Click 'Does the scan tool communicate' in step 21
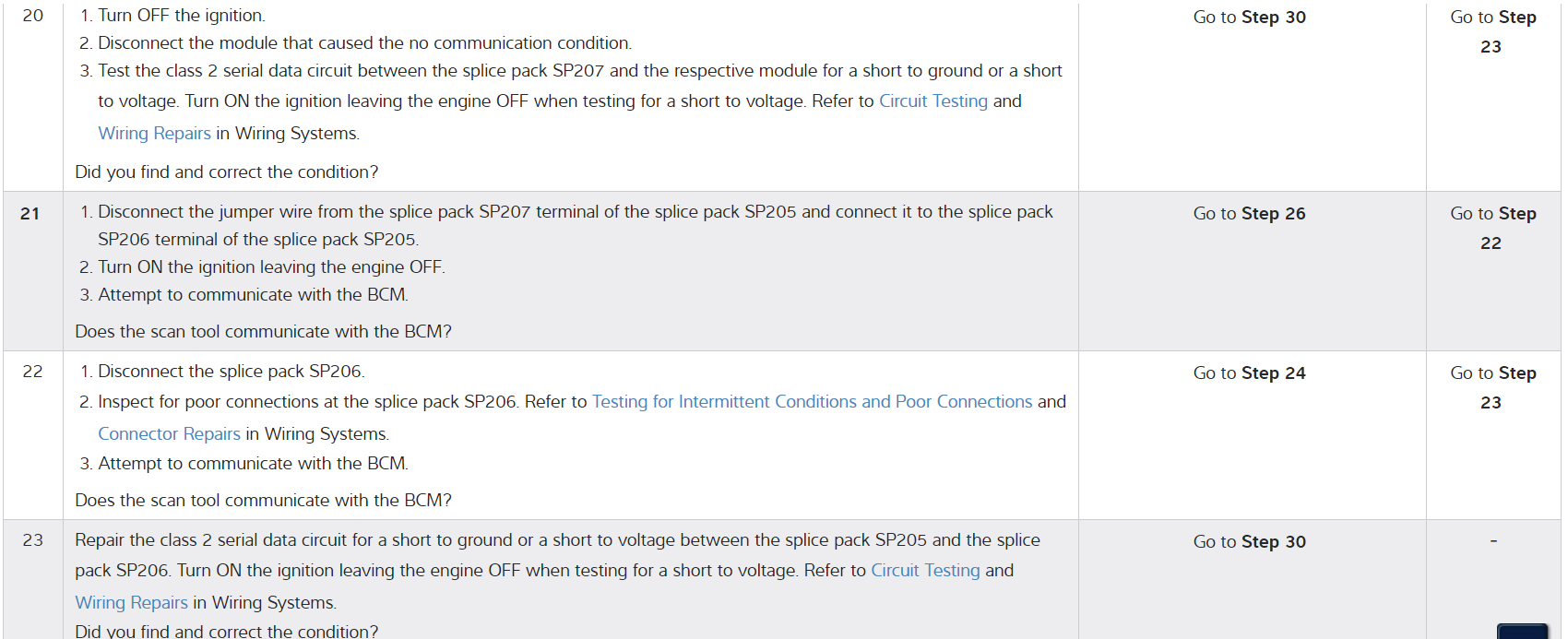 (x=263, y=332)
